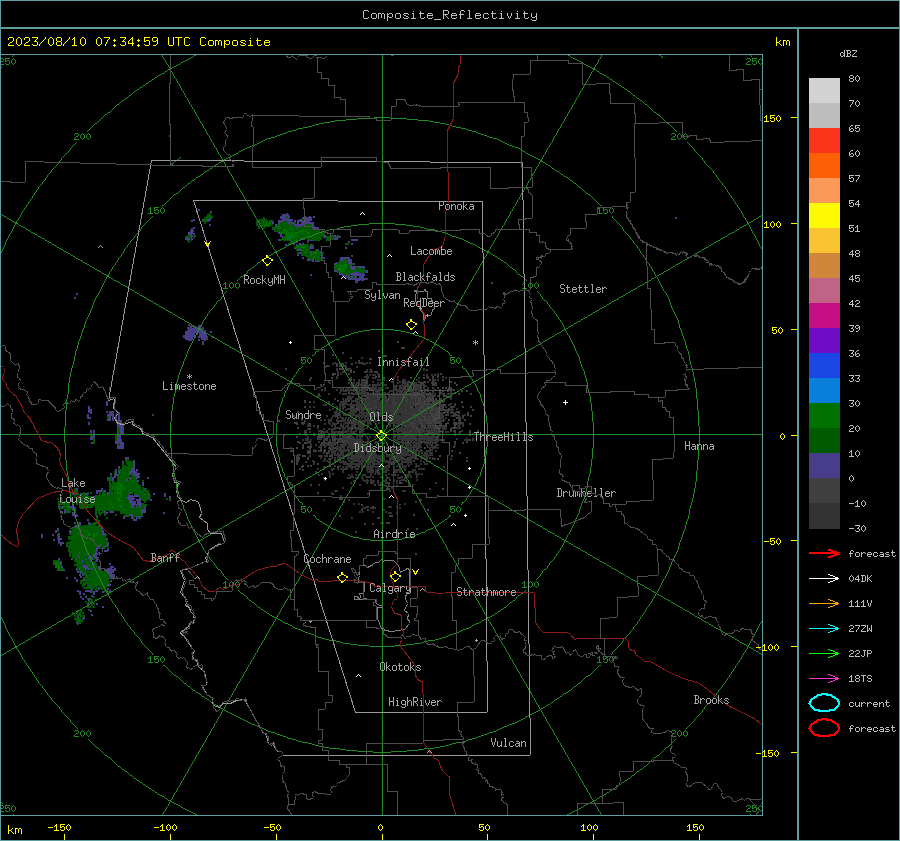
Task: Click the red forecast oval in legend
Action: (x=824, y=728)
